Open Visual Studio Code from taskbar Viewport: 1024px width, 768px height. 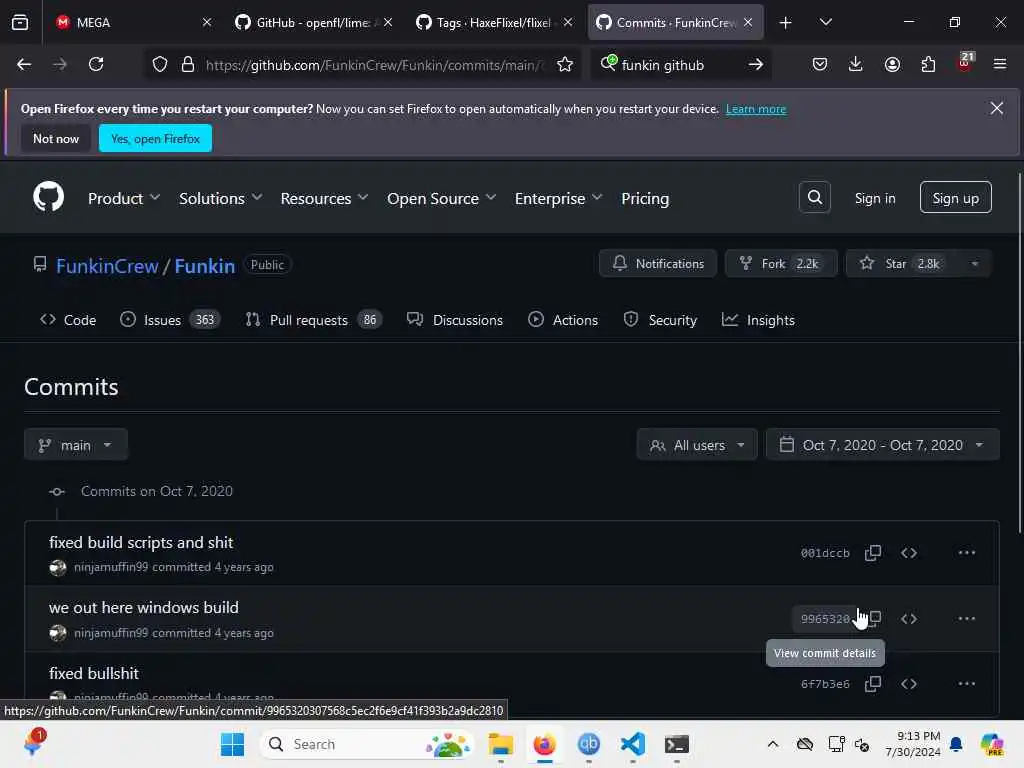633,744
